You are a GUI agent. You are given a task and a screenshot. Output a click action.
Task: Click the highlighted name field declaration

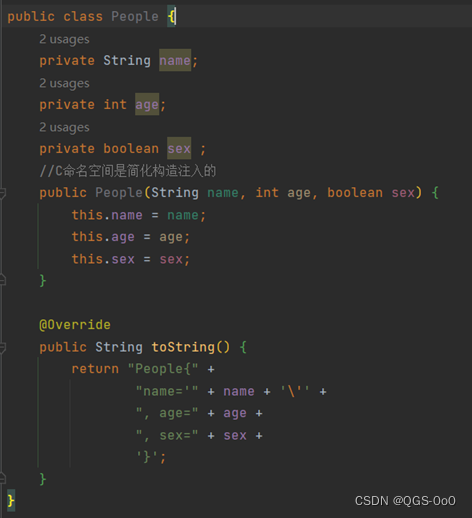tap(175, 60)
